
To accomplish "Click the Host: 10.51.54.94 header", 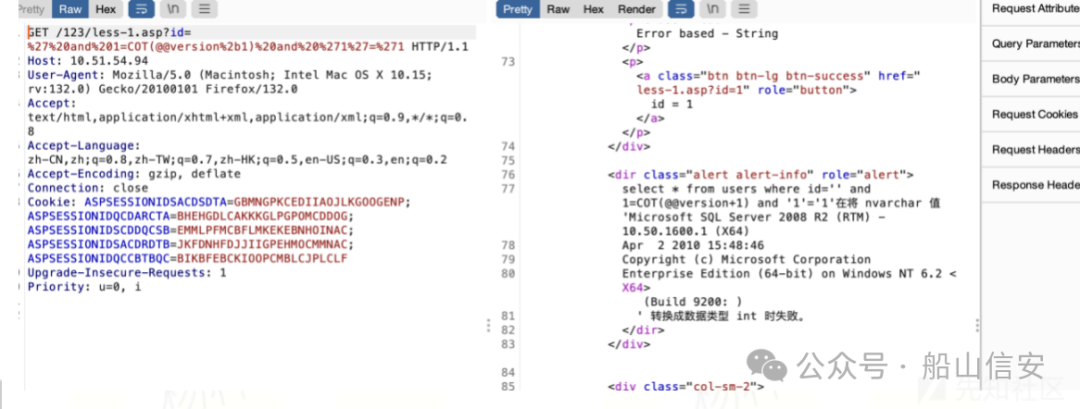I will click(x=87, y=61).
